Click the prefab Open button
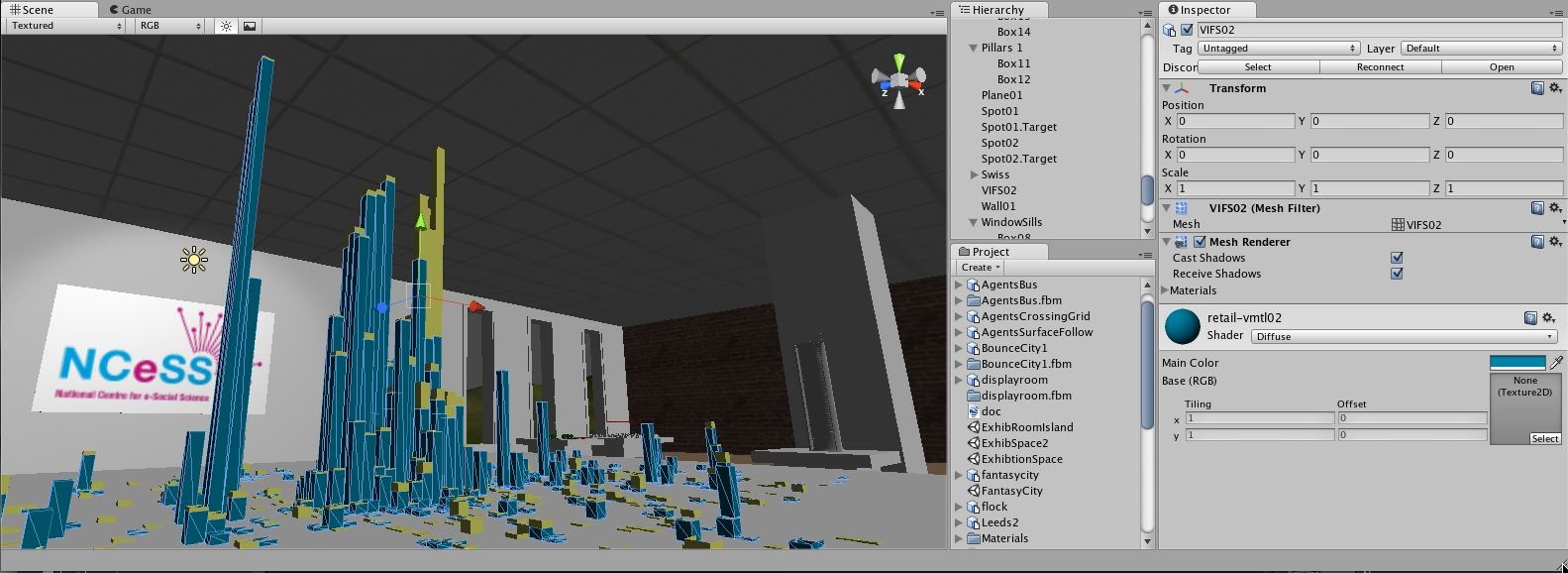Image resolution: width=1568 pixels, height=573 pixels. 1502,67
